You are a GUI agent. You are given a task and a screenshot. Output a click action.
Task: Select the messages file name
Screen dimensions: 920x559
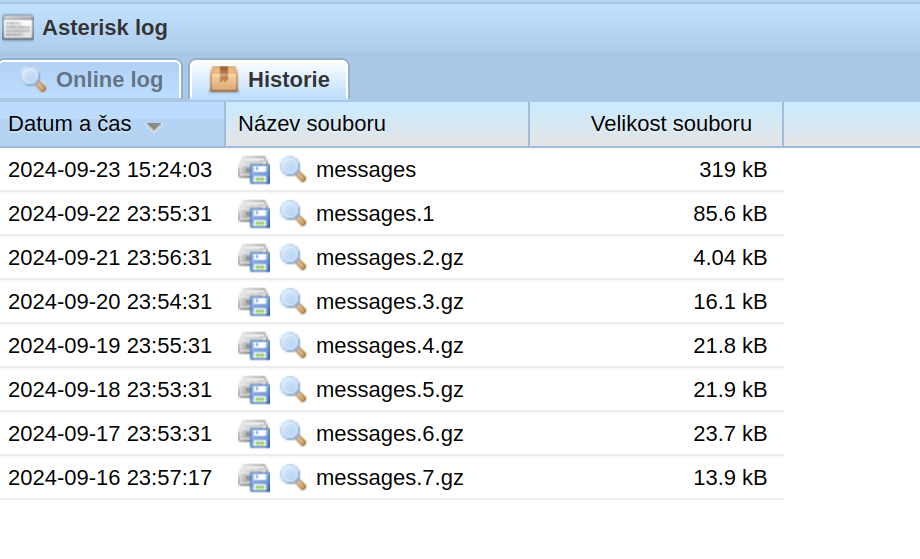pyautogui.click(x=366, y=170)
